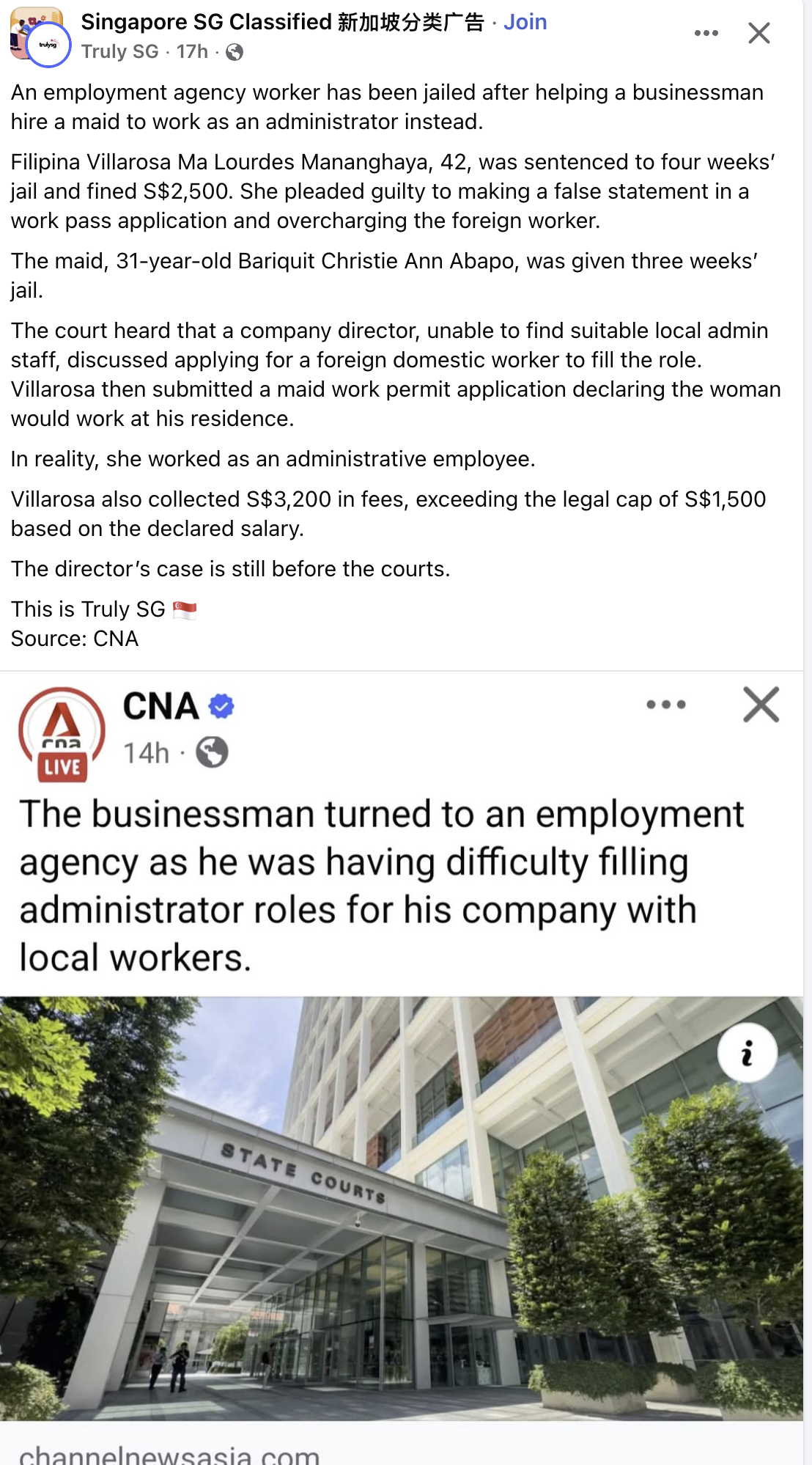The height and width of the screenshot is (1465, 812).
Task: Click the red LIVE badge under CNA logo
Action: point(62,768)
